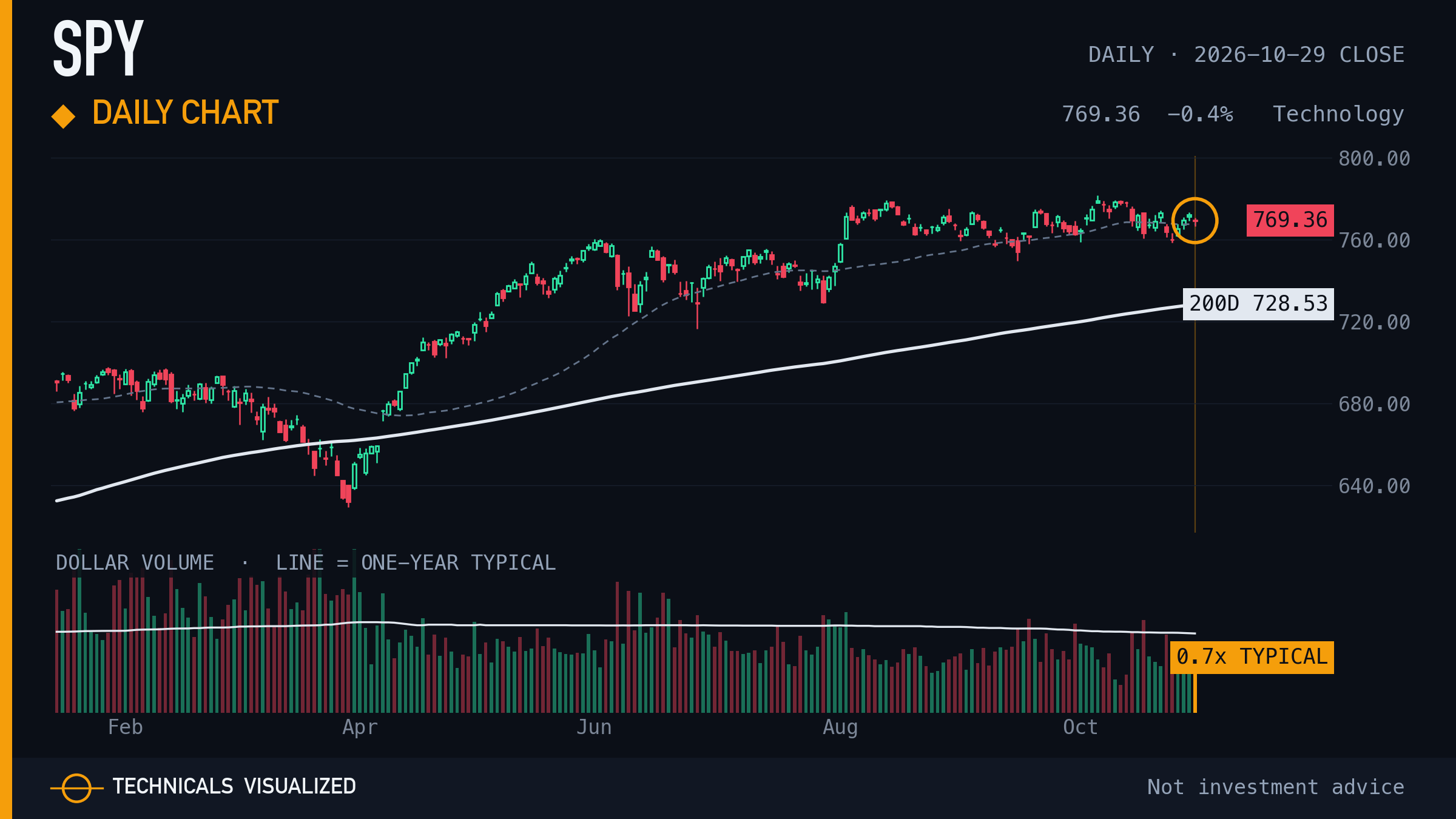Click the orange diamond icon beside DAILY CHART
The width and height of the screenshot is (1456, 819).
[x=64, y=116]
